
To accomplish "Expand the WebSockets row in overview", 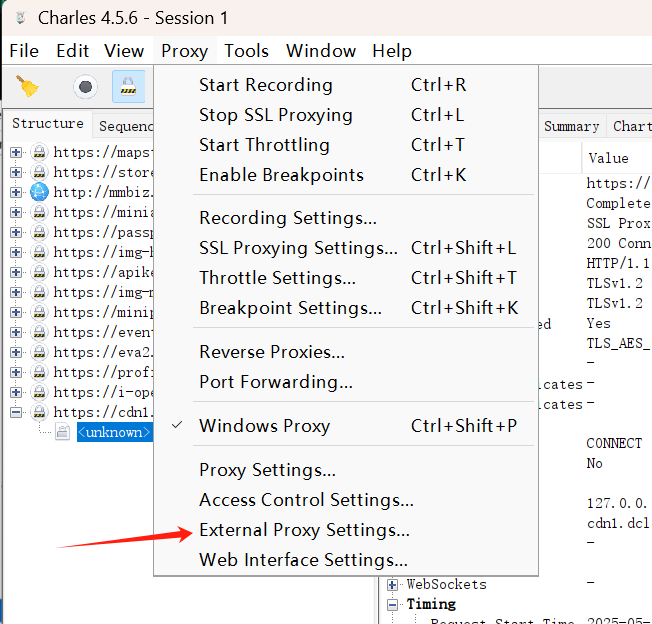I will pos(394,584).
